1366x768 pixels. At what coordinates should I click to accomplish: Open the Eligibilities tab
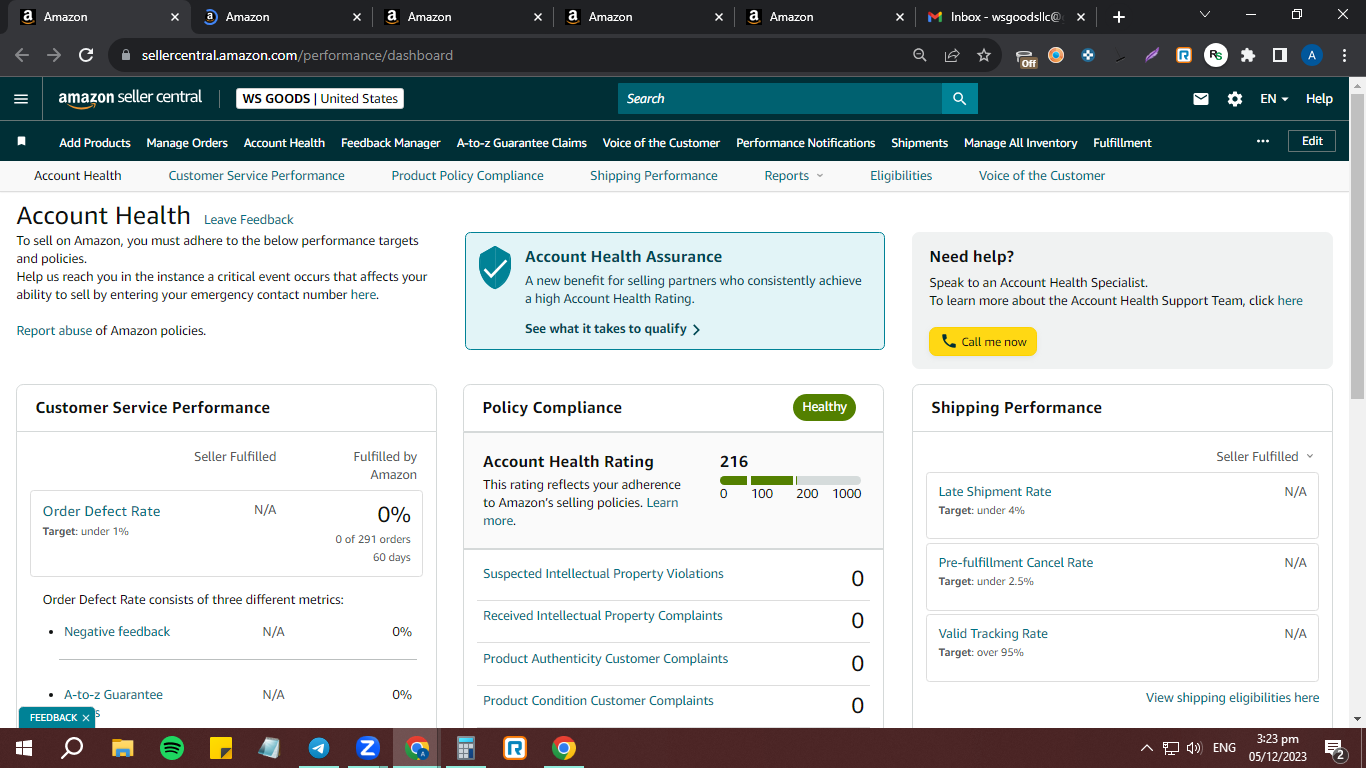[x=901, y=175]
